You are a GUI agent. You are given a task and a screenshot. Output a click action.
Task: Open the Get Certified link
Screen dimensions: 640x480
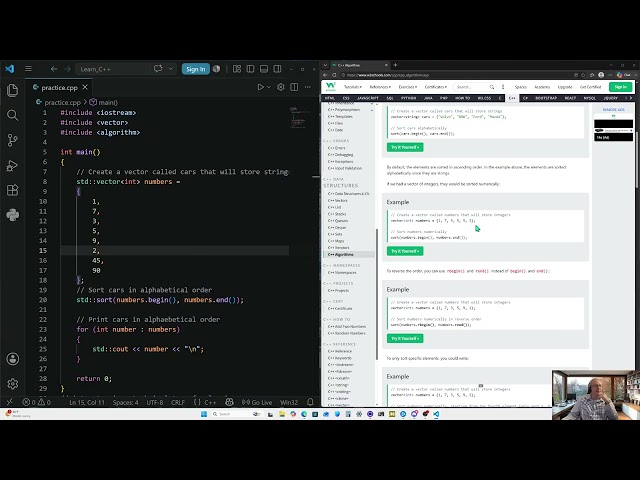click(x=591, y=87)
